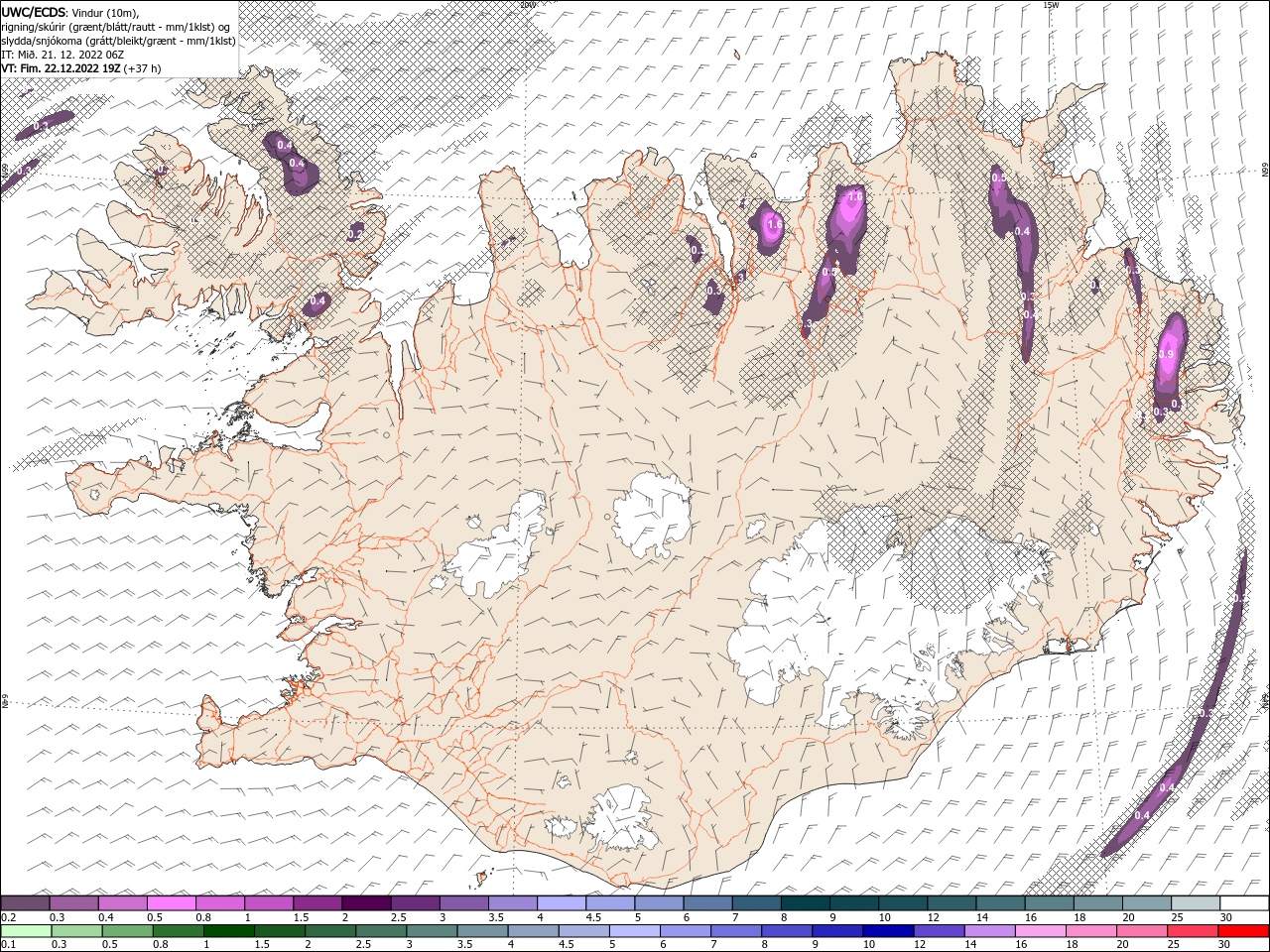This screenshot has height=952, width=1270.
Task: Select the bright pink 0.5 swatch, upper legend
Action: coord(171,902)
